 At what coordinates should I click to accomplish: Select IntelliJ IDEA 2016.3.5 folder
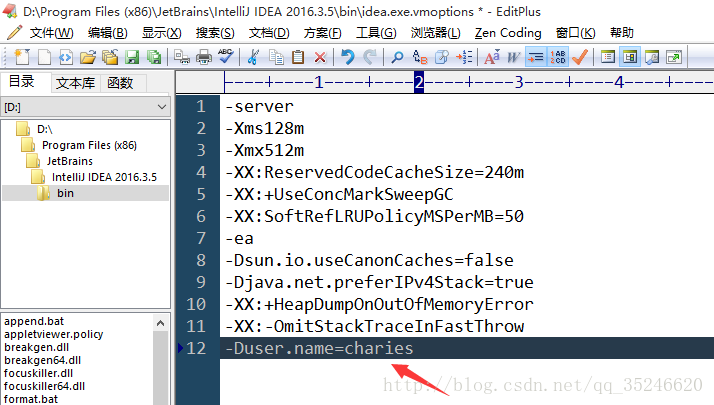(x=104, y=177)
